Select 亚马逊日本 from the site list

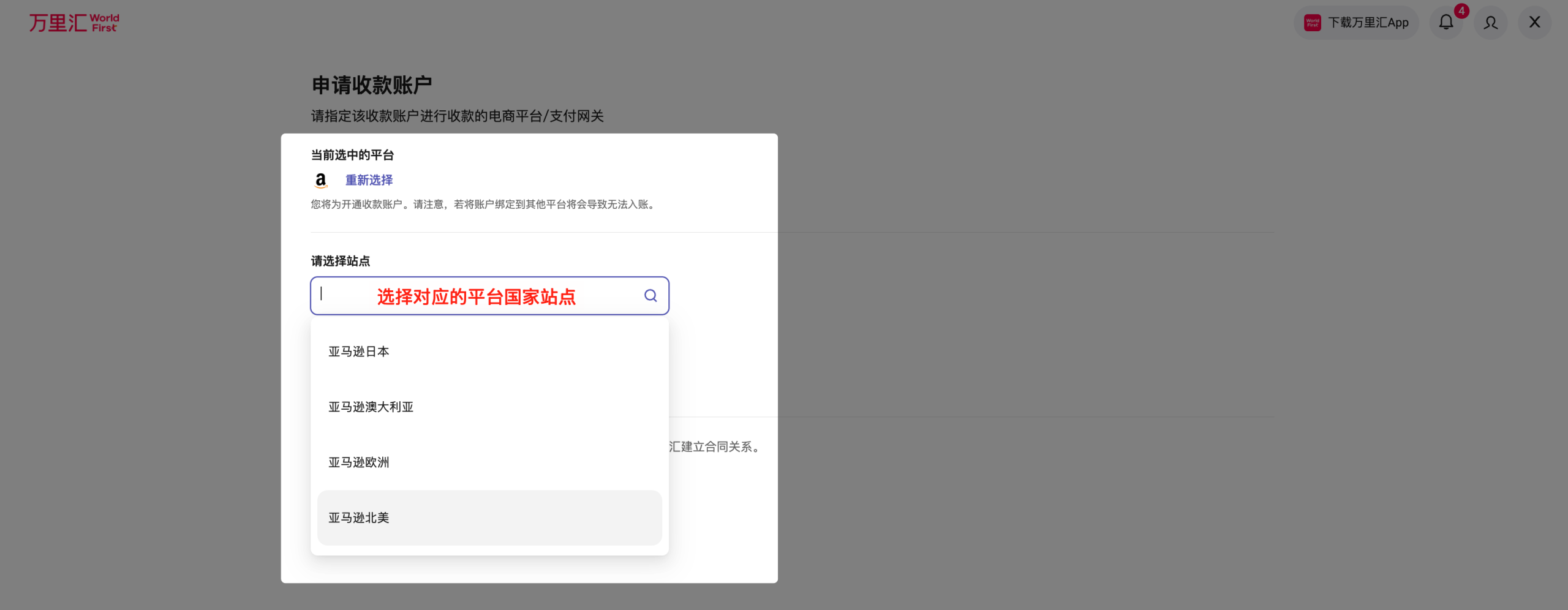(x=359, y=352)
